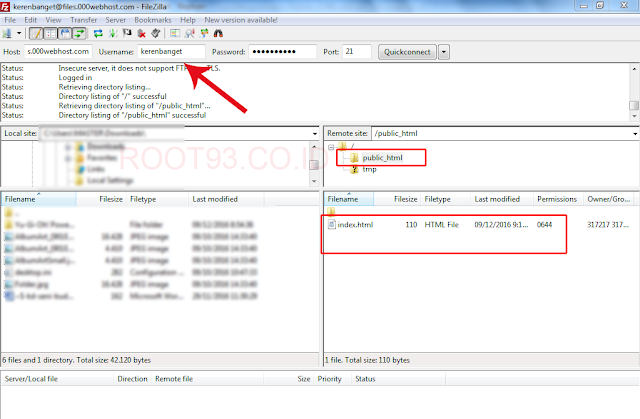Refresh file and folder lists
The image size is (640, 419).
pos(98,33)
